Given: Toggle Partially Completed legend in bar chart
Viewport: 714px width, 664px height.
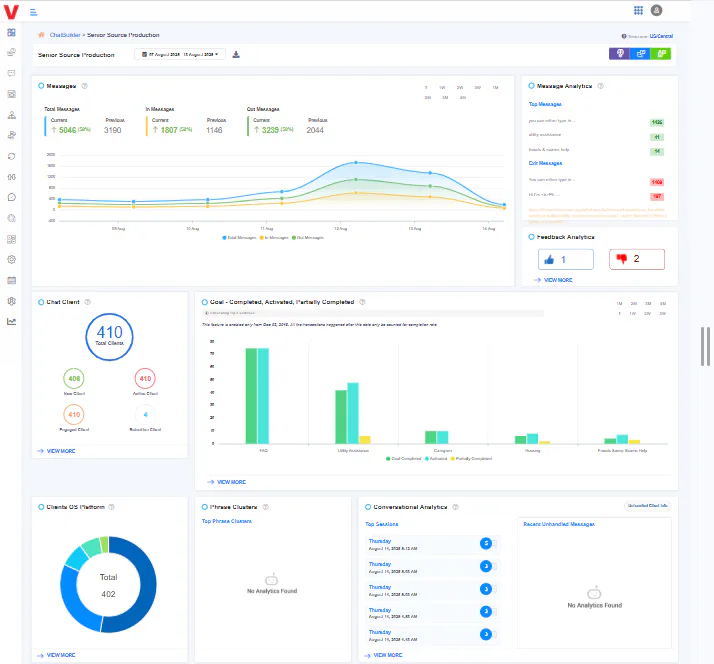Looking at the screenshot, I should [471, 459].
